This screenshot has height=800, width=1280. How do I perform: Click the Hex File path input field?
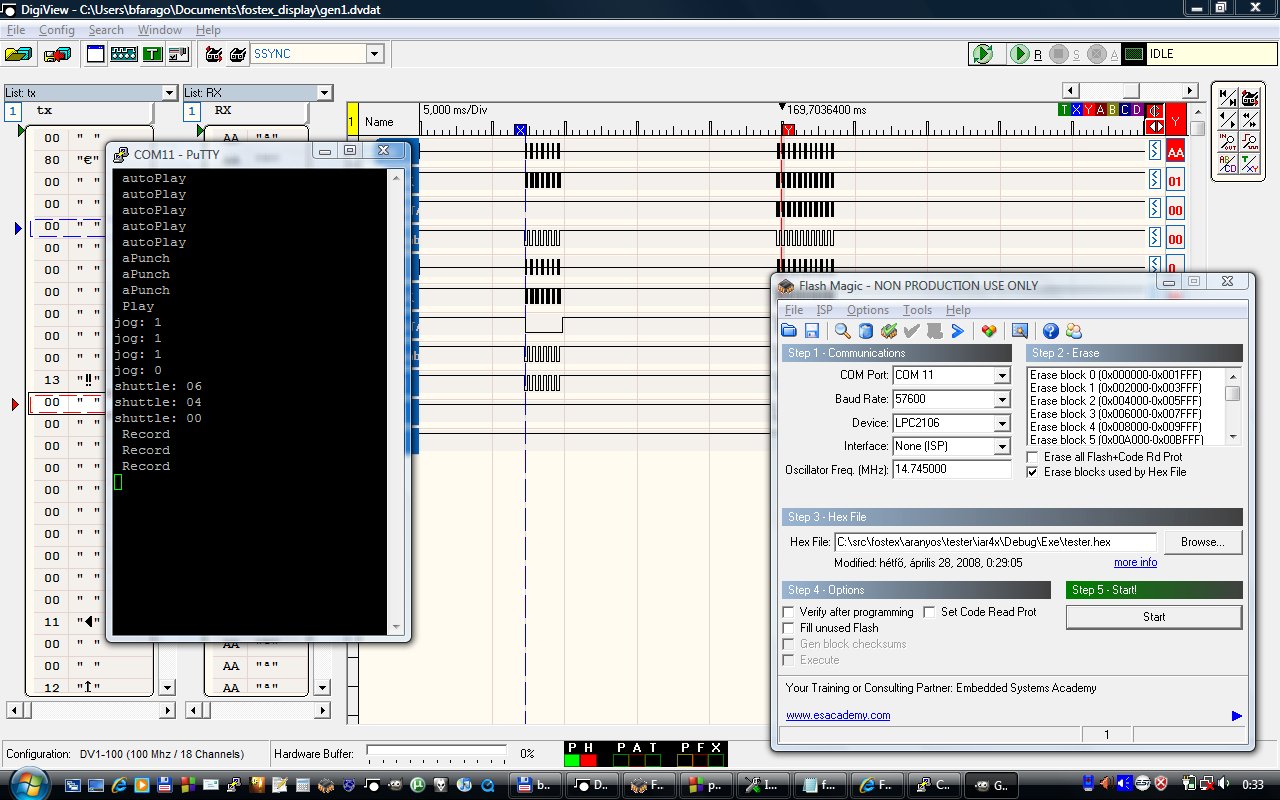(x=995, y=542)
